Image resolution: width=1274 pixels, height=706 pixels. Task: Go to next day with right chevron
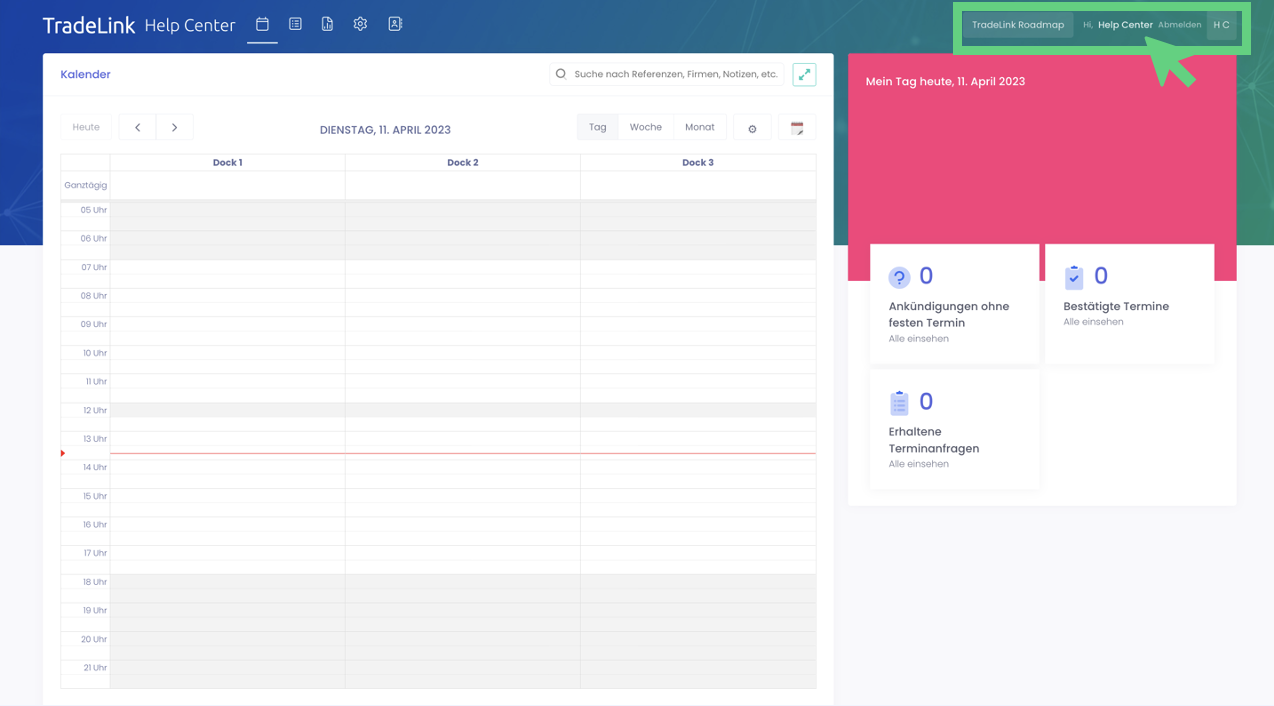[174, 128]
